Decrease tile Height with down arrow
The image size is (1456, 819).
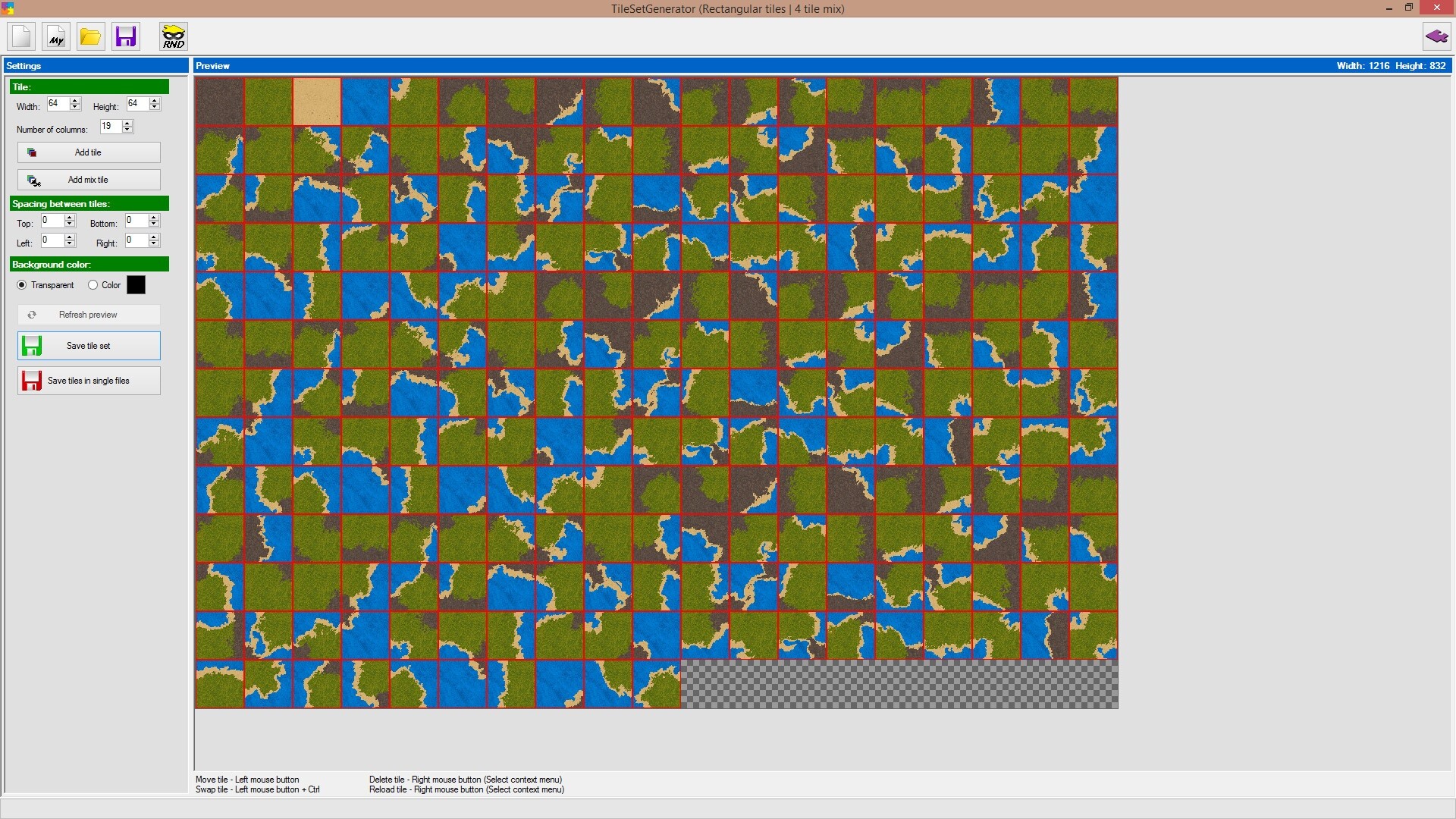click(x=155, y=108)
